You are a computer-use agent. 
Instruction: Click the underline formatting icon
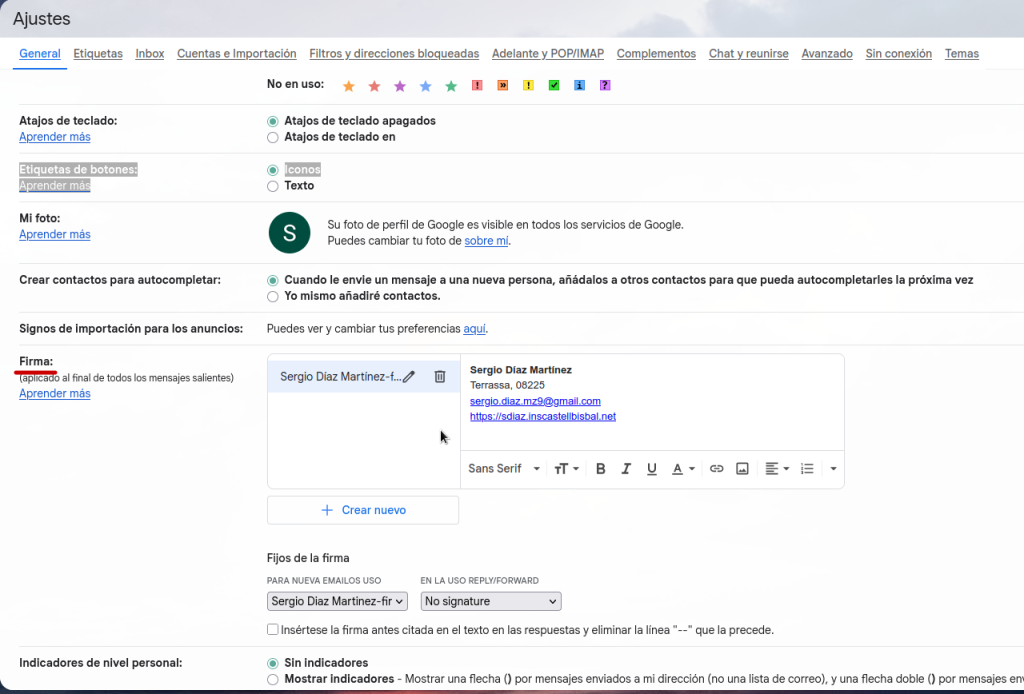point(652,469)
